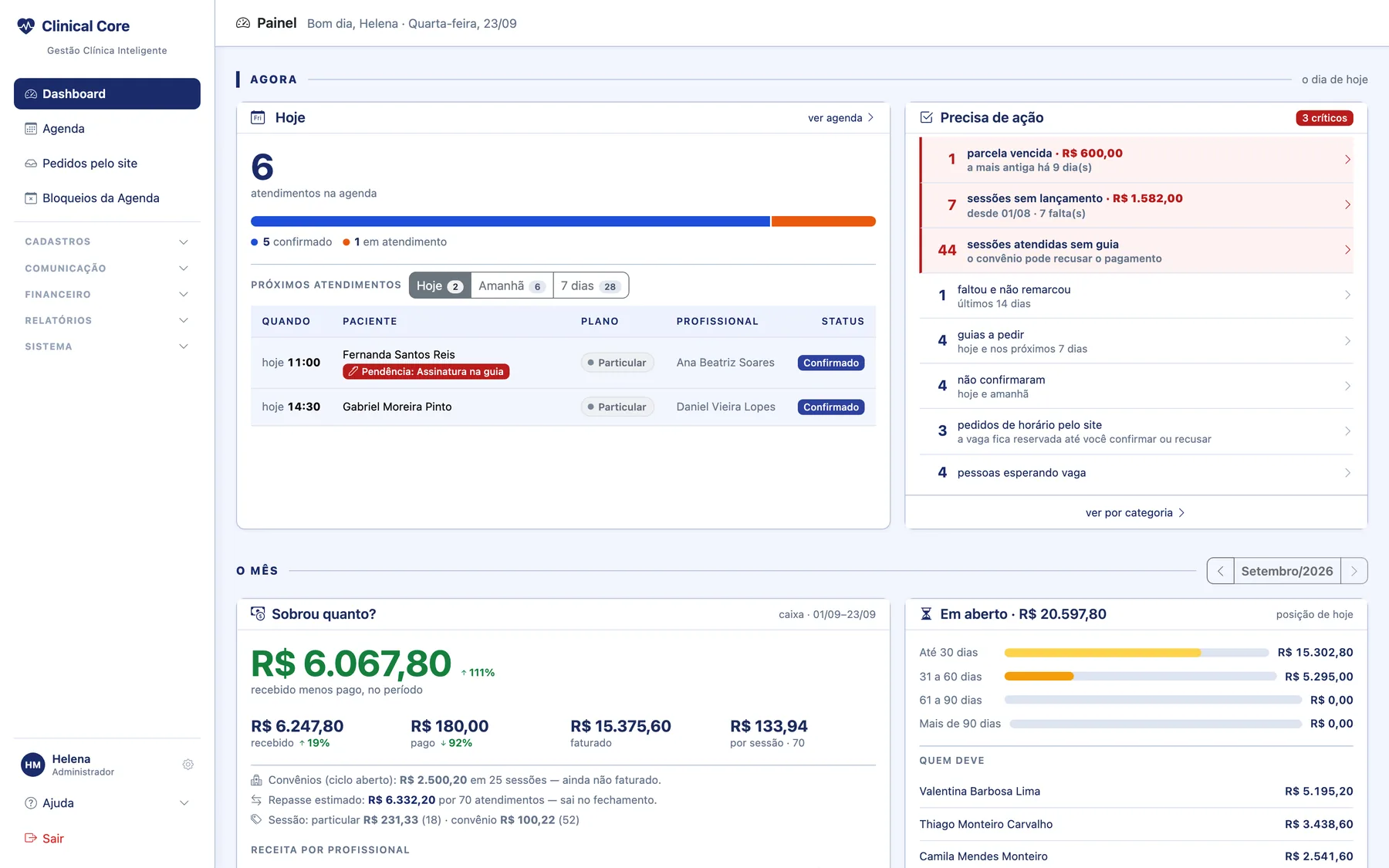Click the Até 30 dias yellow bar

click(1102, 653)
